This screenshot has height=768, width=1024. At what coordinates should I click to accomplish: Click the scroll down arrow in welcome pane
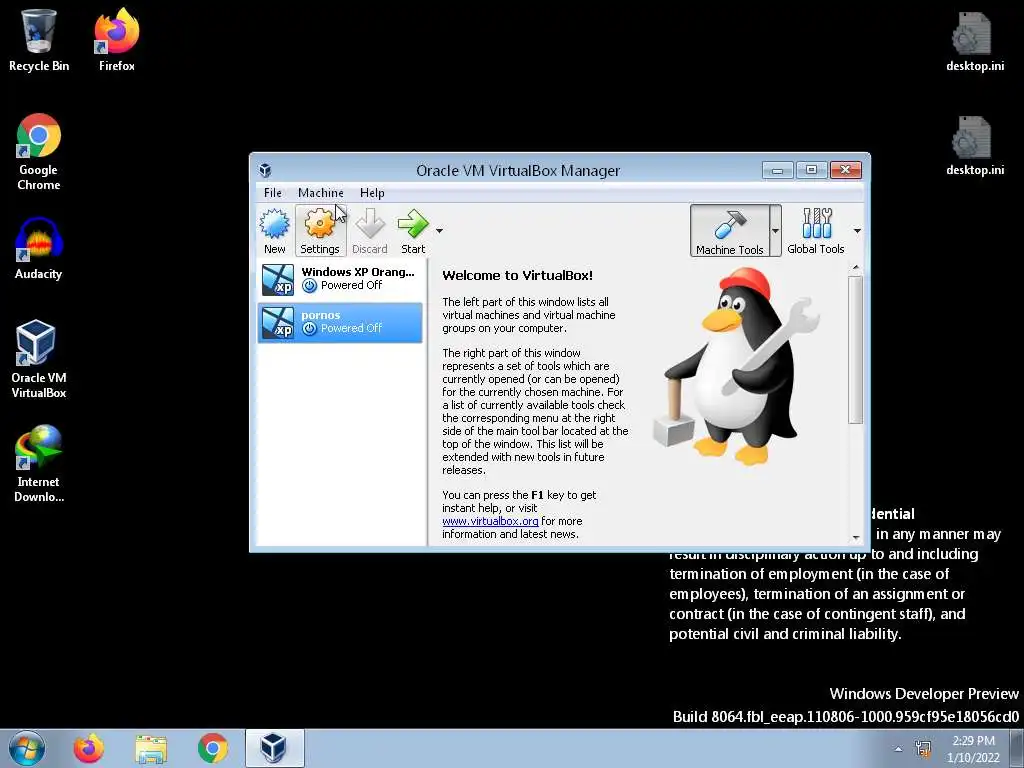coord(856,538)
